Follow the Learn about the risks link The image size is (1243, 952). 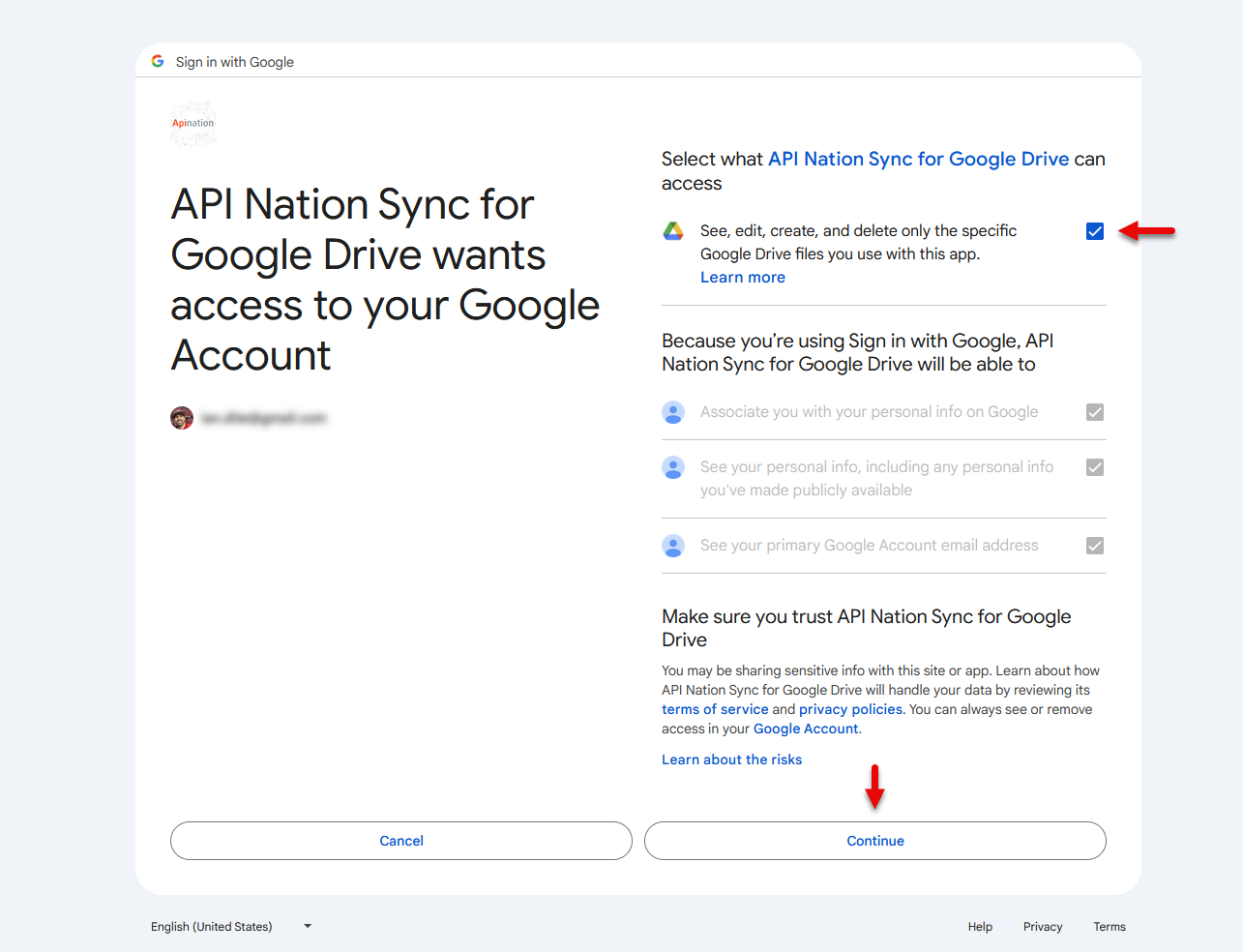tap(731, 759)
